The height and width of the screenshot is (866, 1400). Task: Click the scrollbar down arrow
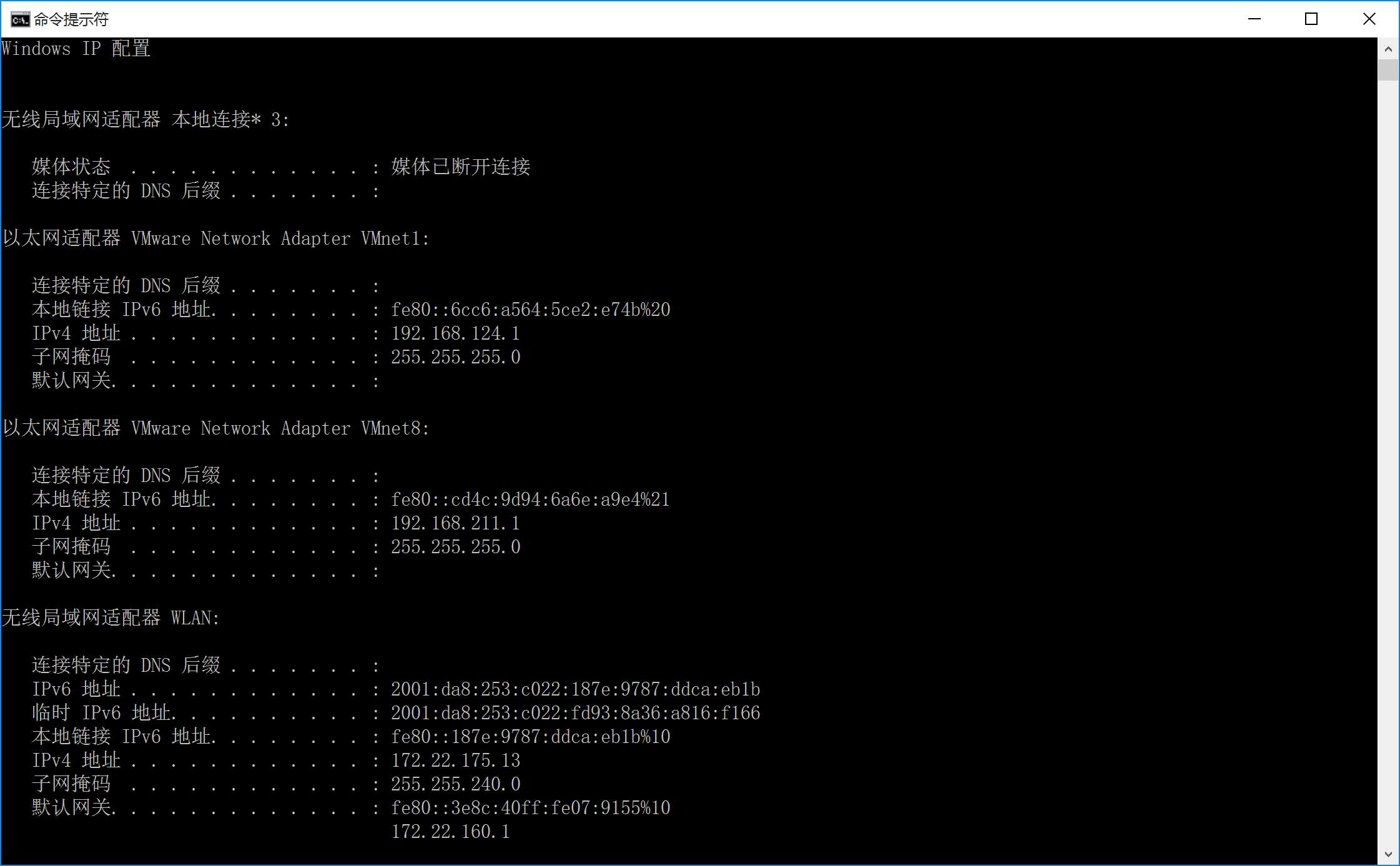(x=1388, y=854)
